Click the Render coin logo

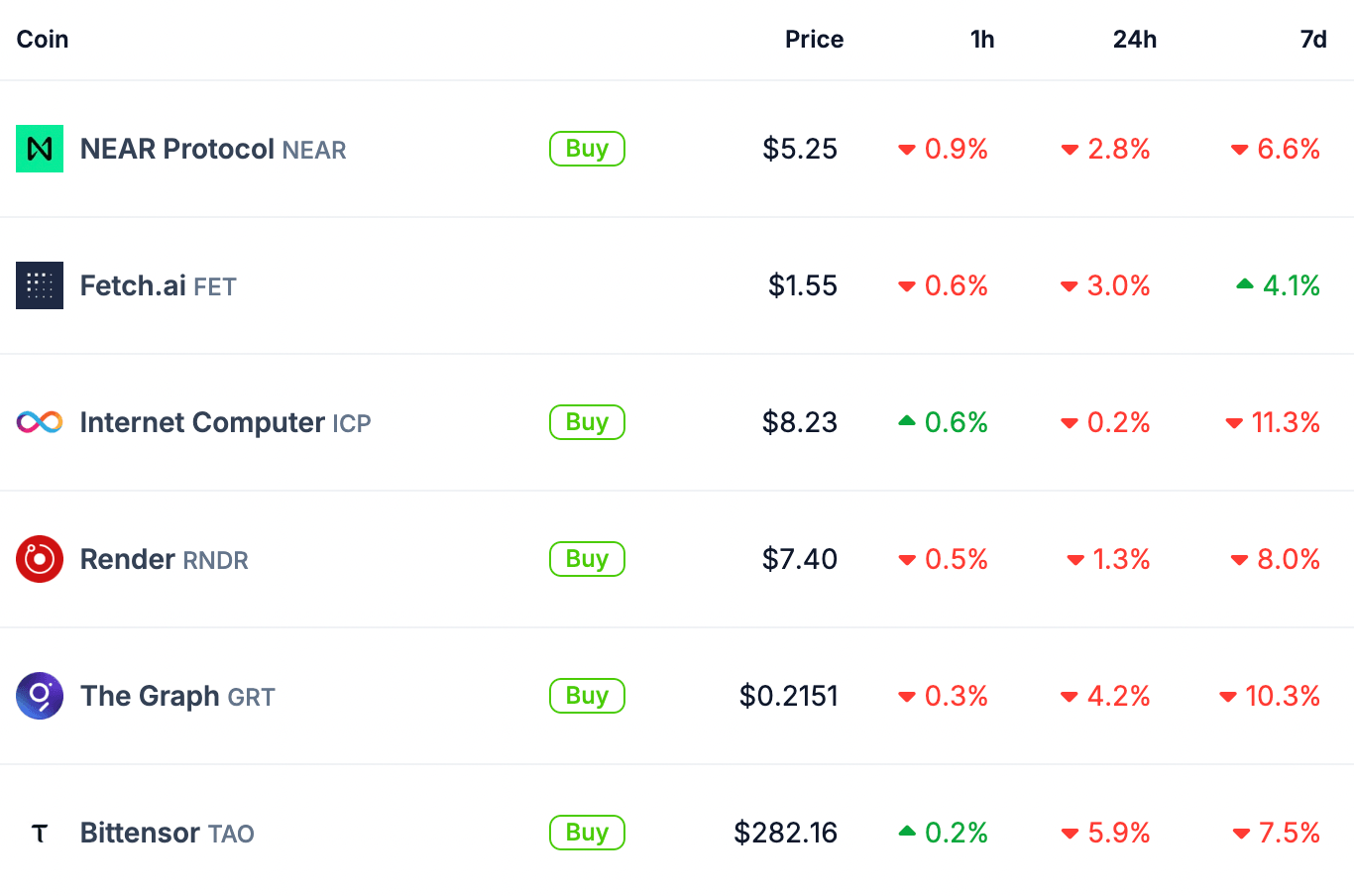40,559
